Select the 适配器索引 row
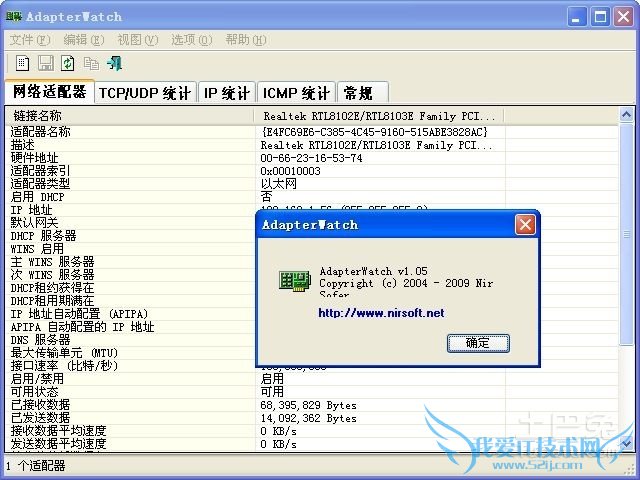Screen dimensions: 640x480 pos(312,171)
